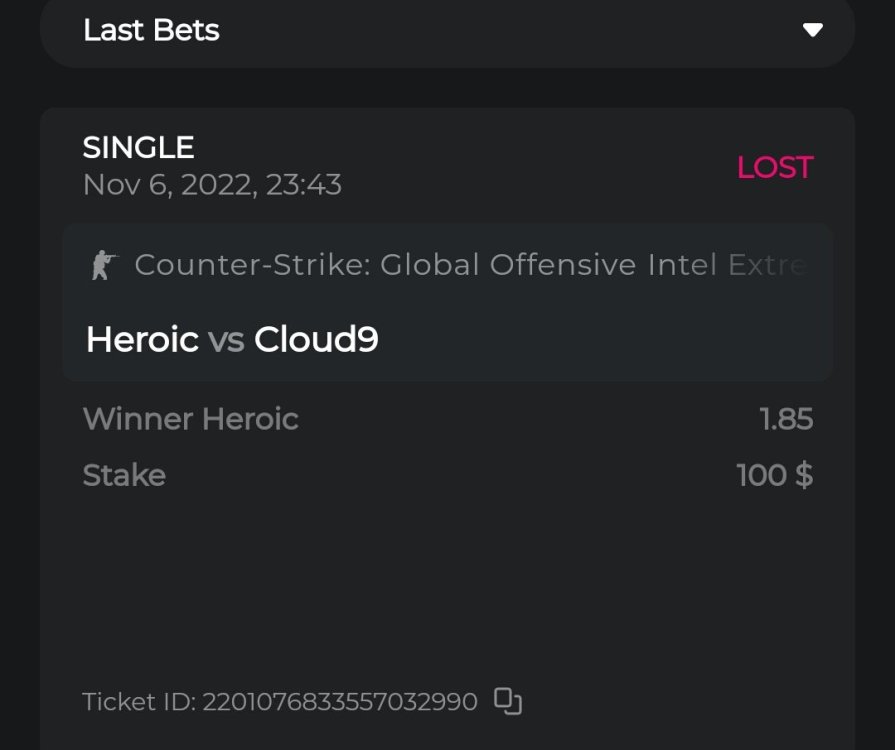Click the "vs" text between teams

tap(226, 341)
